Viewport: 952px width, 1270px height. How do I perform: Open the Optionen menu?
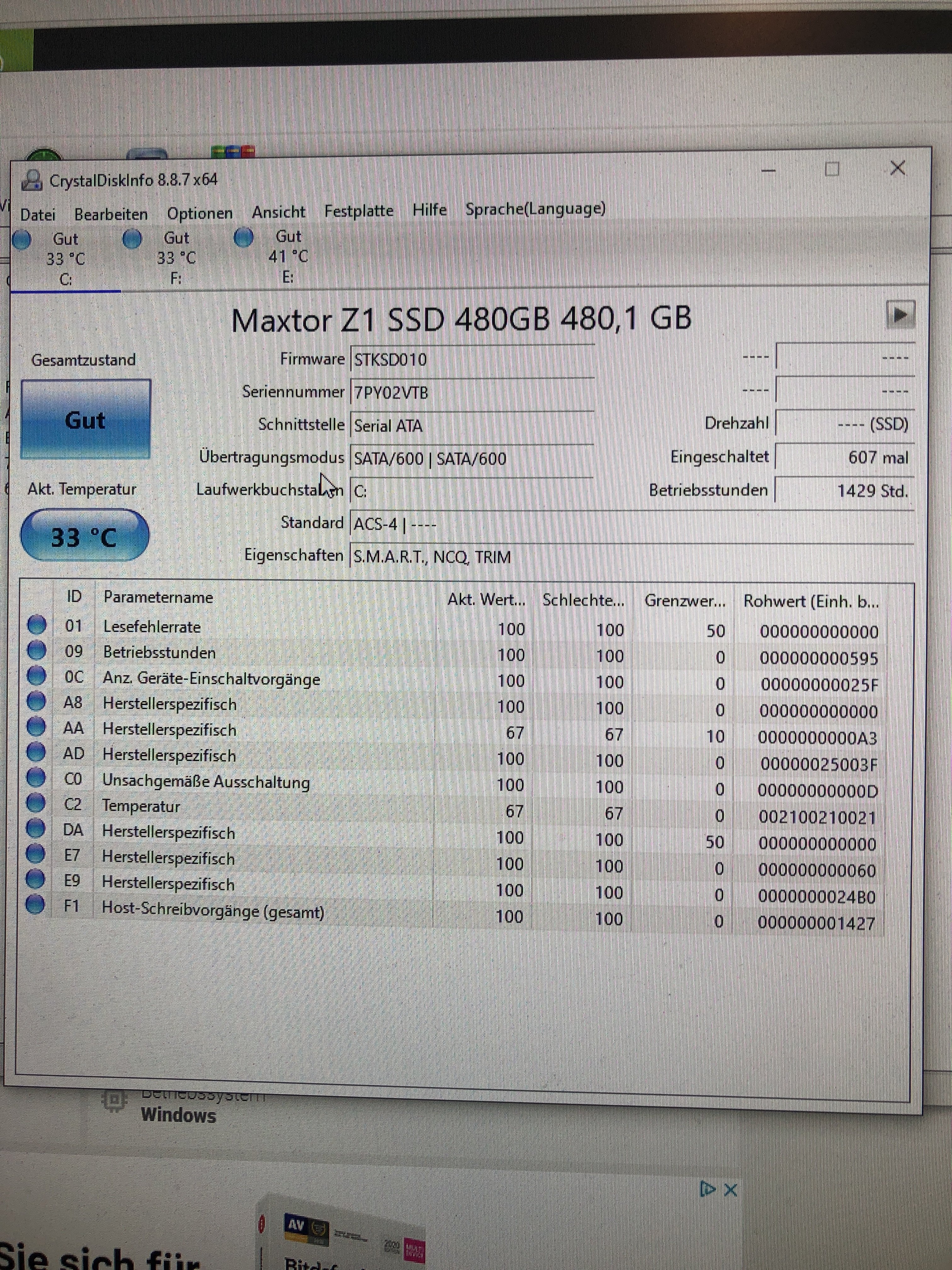(x=200, y=213)
